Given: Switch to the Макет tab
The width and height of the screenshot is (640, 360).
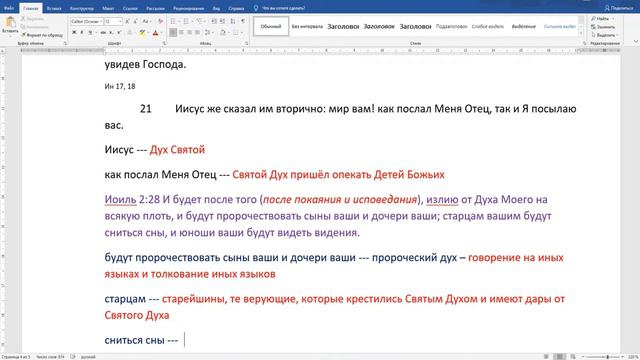Looking at the screenshot, I should tap(108, 8).
